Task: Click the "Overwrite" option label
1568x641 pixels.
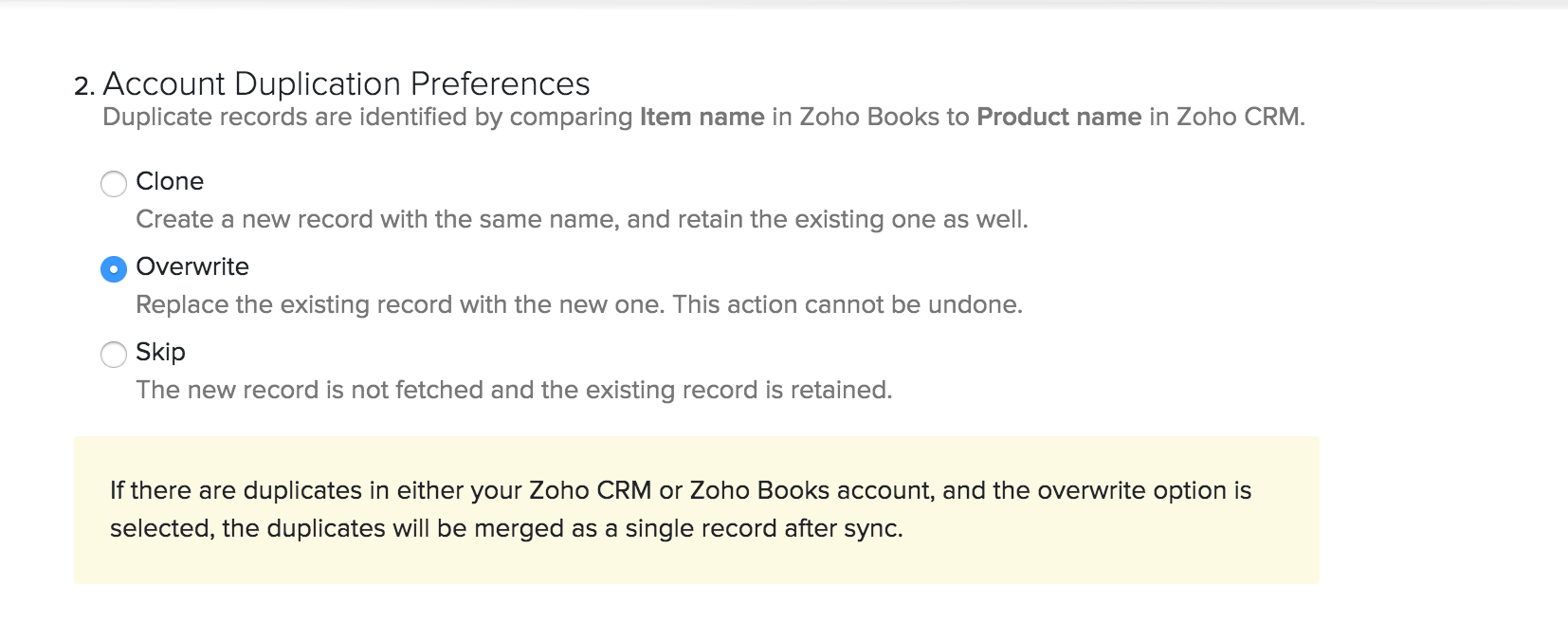Action: 192,266
